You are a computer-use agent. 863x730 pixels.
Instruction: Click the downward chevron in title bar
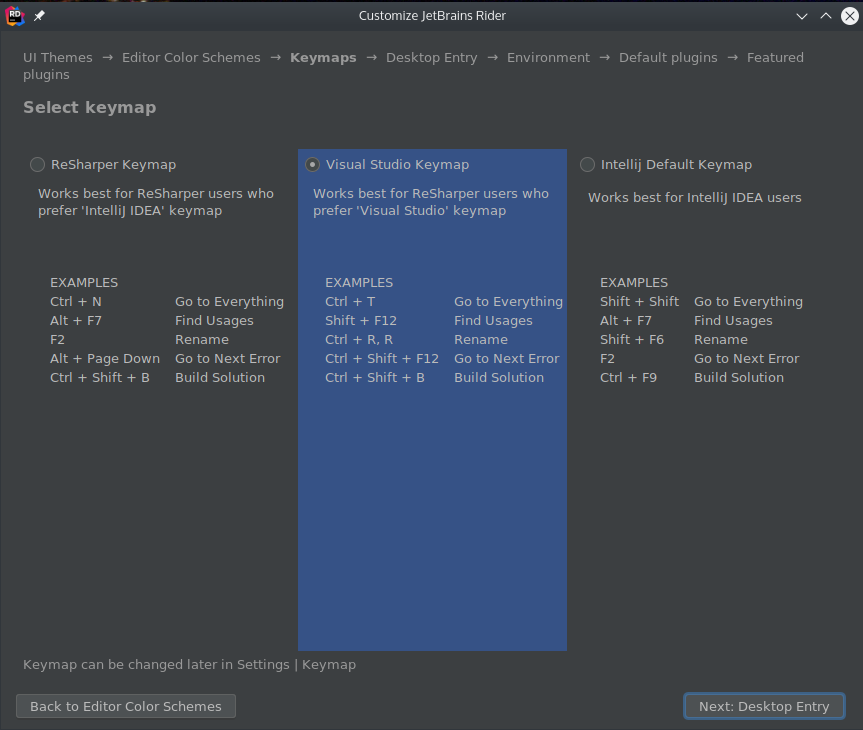pos(801,16)
